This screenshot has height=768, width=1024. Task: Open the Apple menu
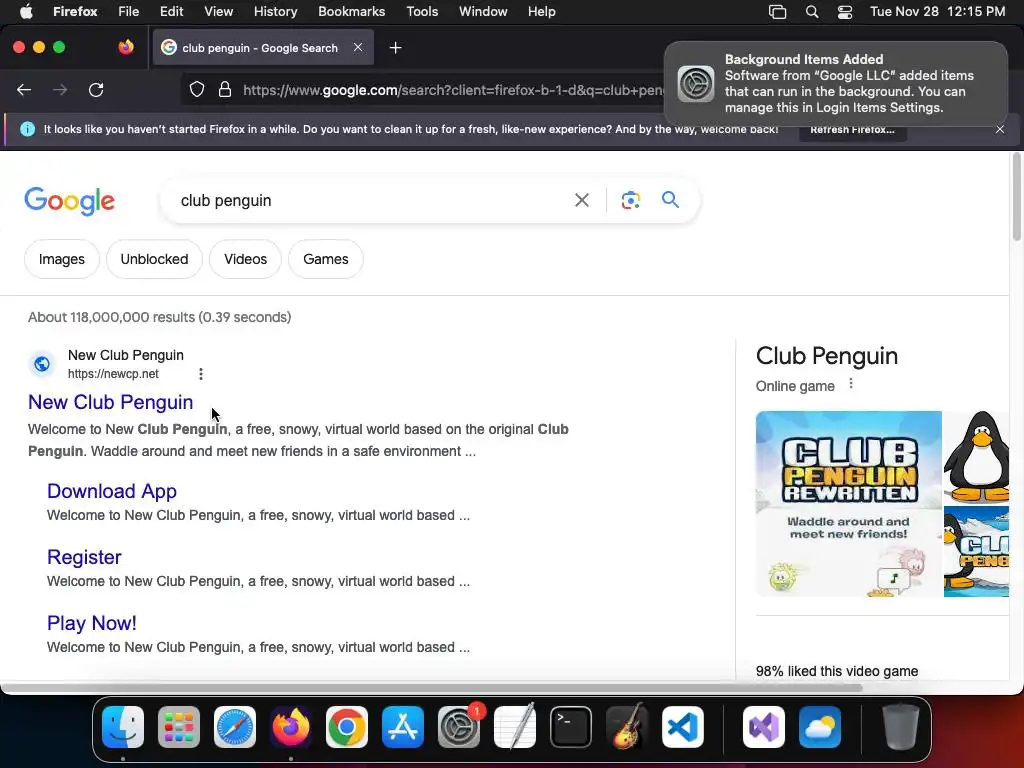click(x=26, y=11)
